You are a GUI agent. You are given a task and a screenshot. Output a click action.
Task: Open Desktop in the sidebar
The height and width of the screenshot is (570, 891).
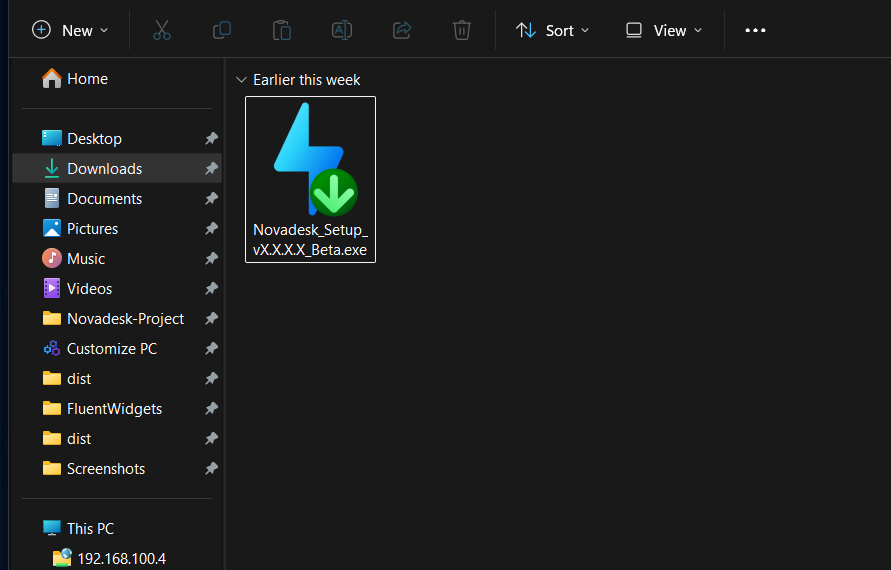point(117,138)
